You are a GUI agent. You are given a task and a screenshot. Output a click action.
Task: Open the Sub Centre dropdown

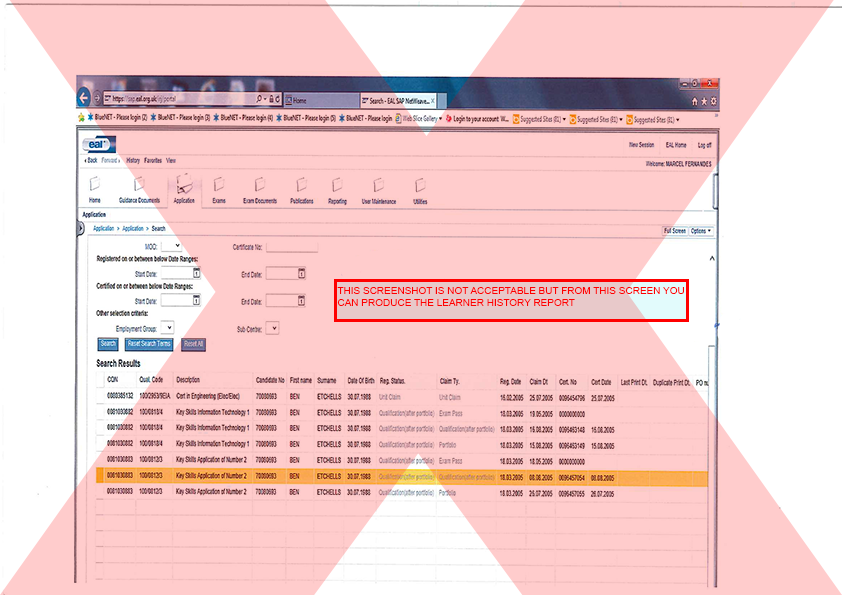pos(272,328)
